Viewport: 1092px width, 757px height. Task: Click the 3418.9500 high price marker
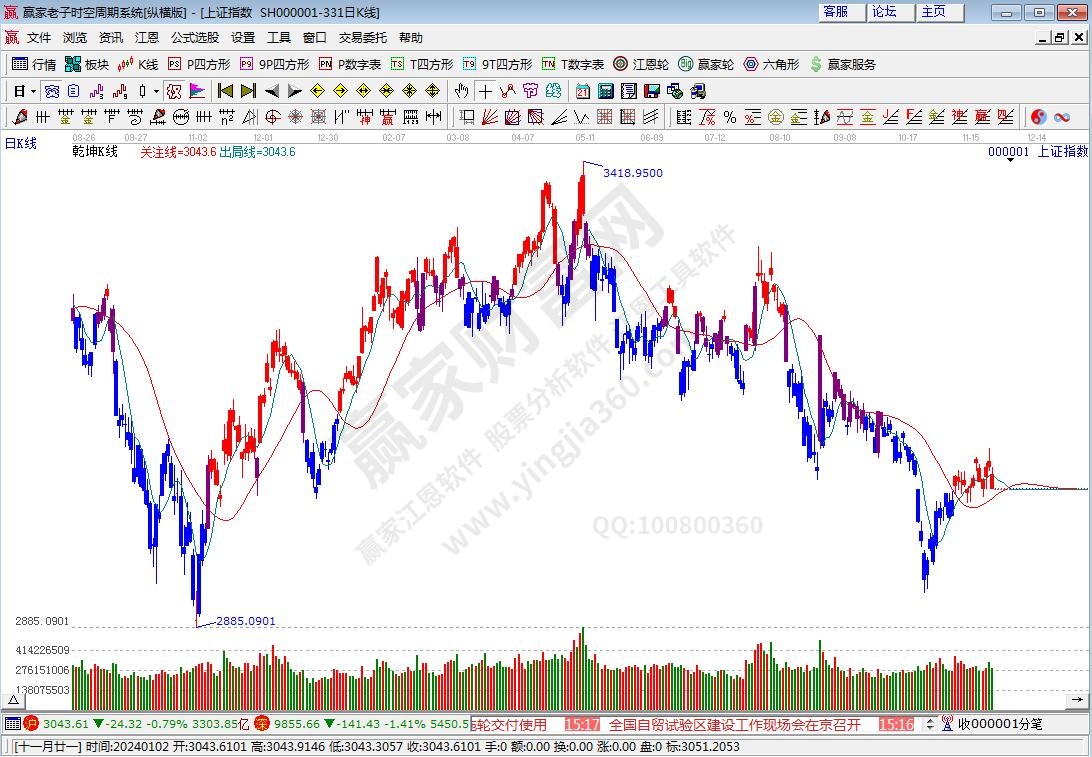coord(632,173)
